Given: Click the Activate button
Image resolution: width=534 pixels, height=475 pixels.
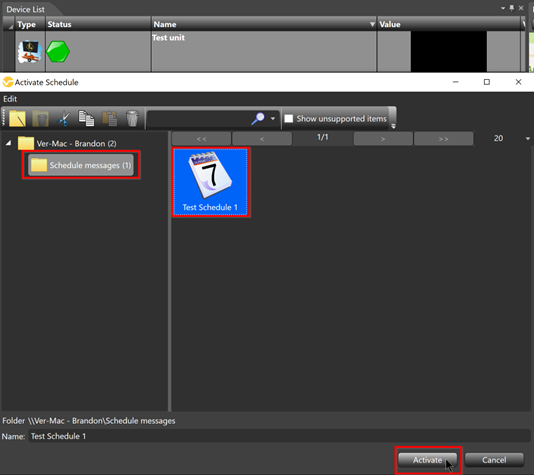Looking at the screenshot, I should coord(427,460).
